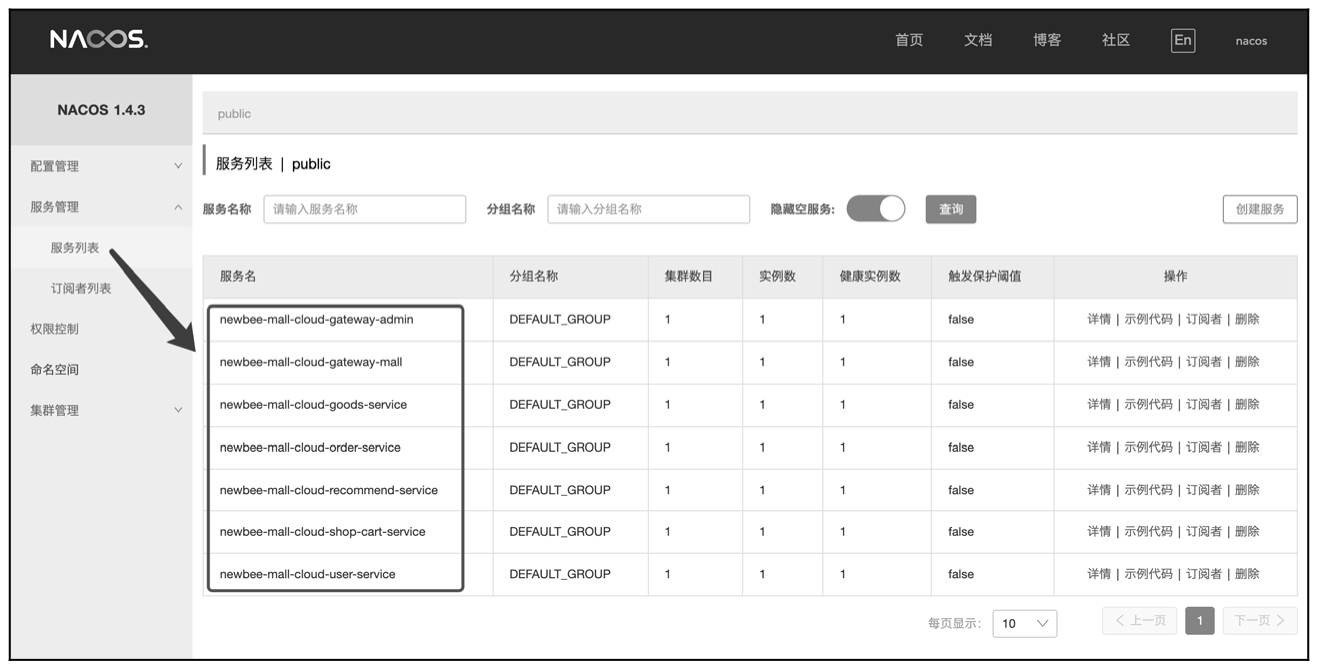Open 订阅者 for newbee-mall-cloud-user-service
The height and width of the screenshot is (669, 1318).
[1204, 574]
